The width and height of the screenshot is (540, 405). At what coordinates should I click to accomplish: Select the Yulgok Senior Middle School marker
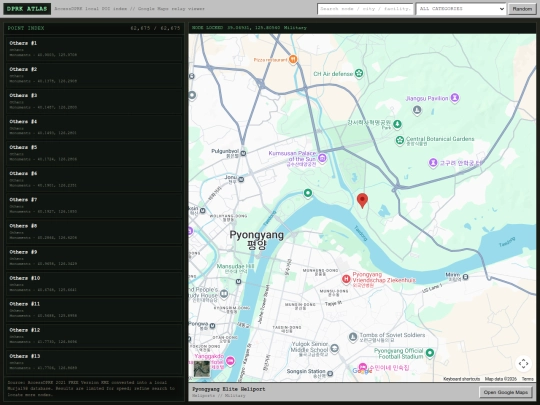coord(334,349)
